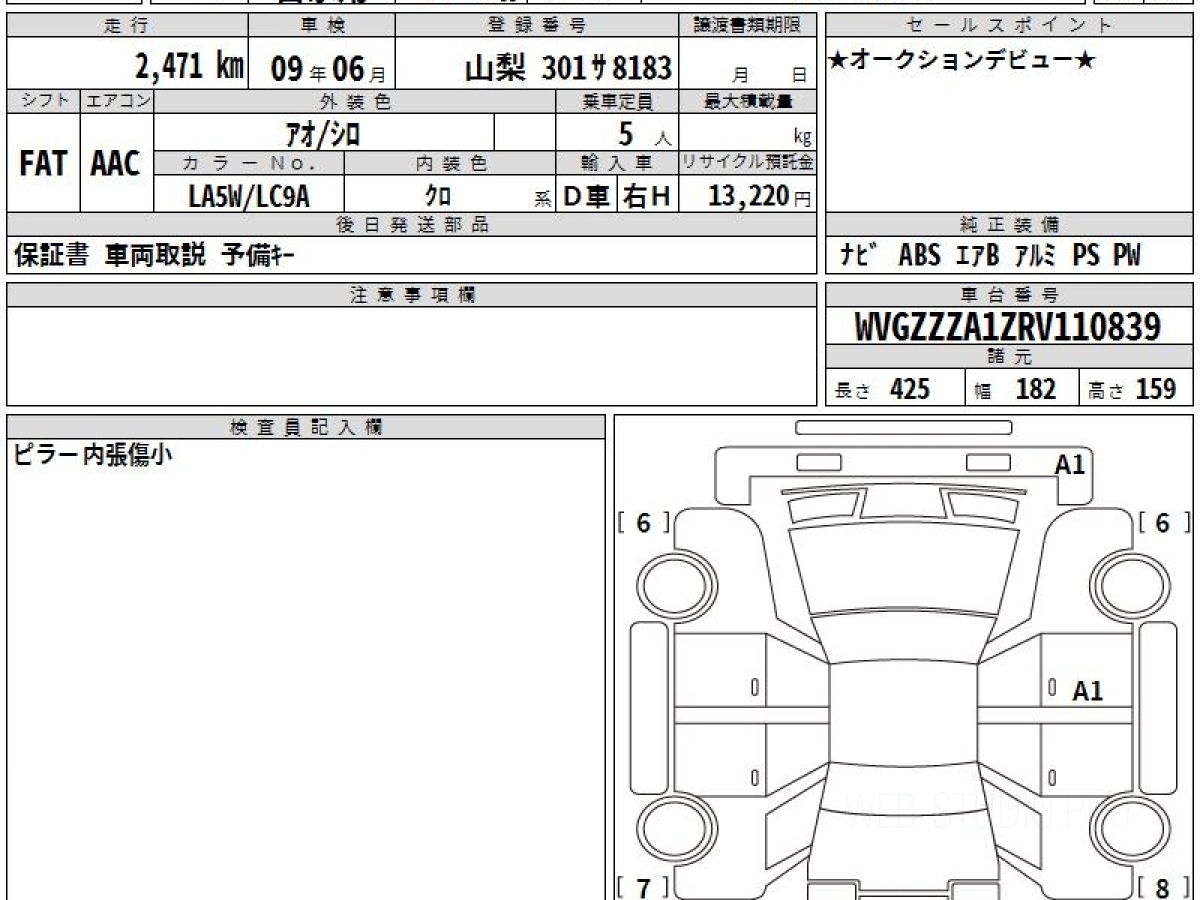Select the 右H steering value
The width and height of the screenshot is (1200, 900).
(x=647, y=197)
